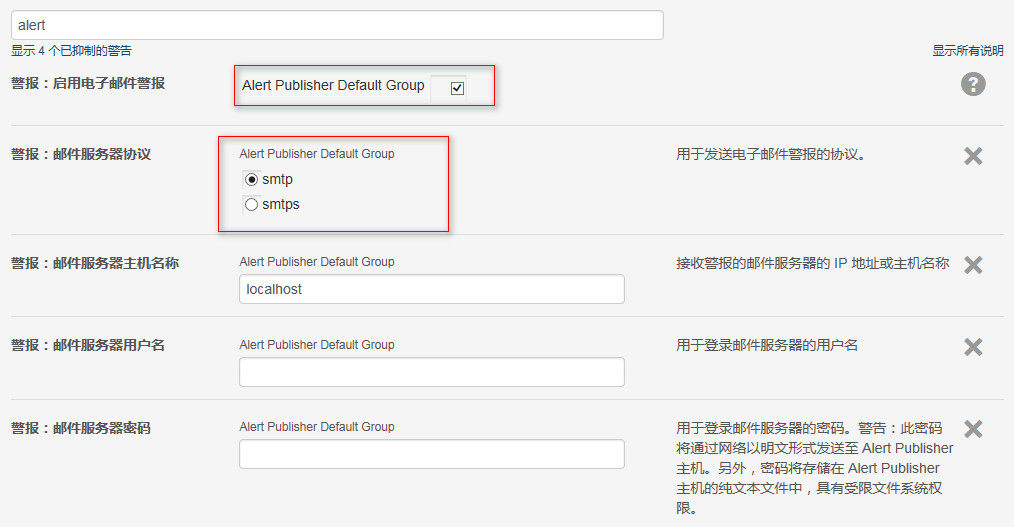Viewport: 1014px width, 527px height.
Task: Click the mail server password input field
Action: click(431, 454)
